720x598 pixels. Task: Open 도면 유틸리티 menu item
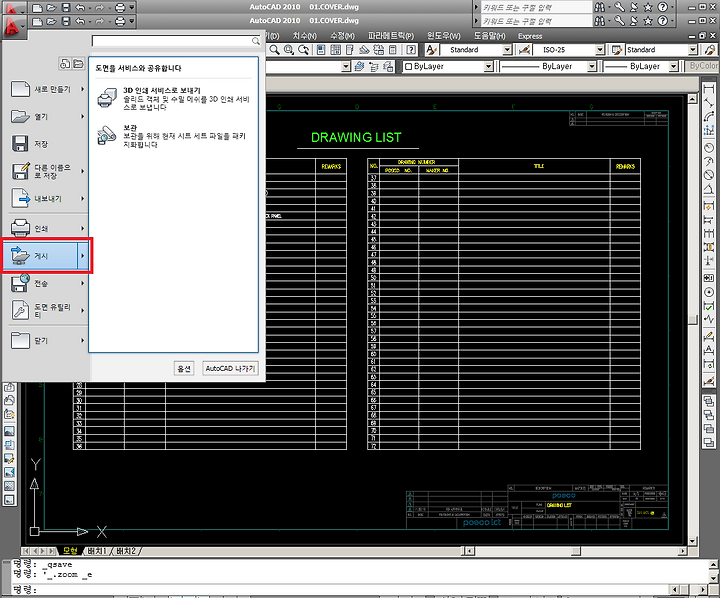point(44,310)
